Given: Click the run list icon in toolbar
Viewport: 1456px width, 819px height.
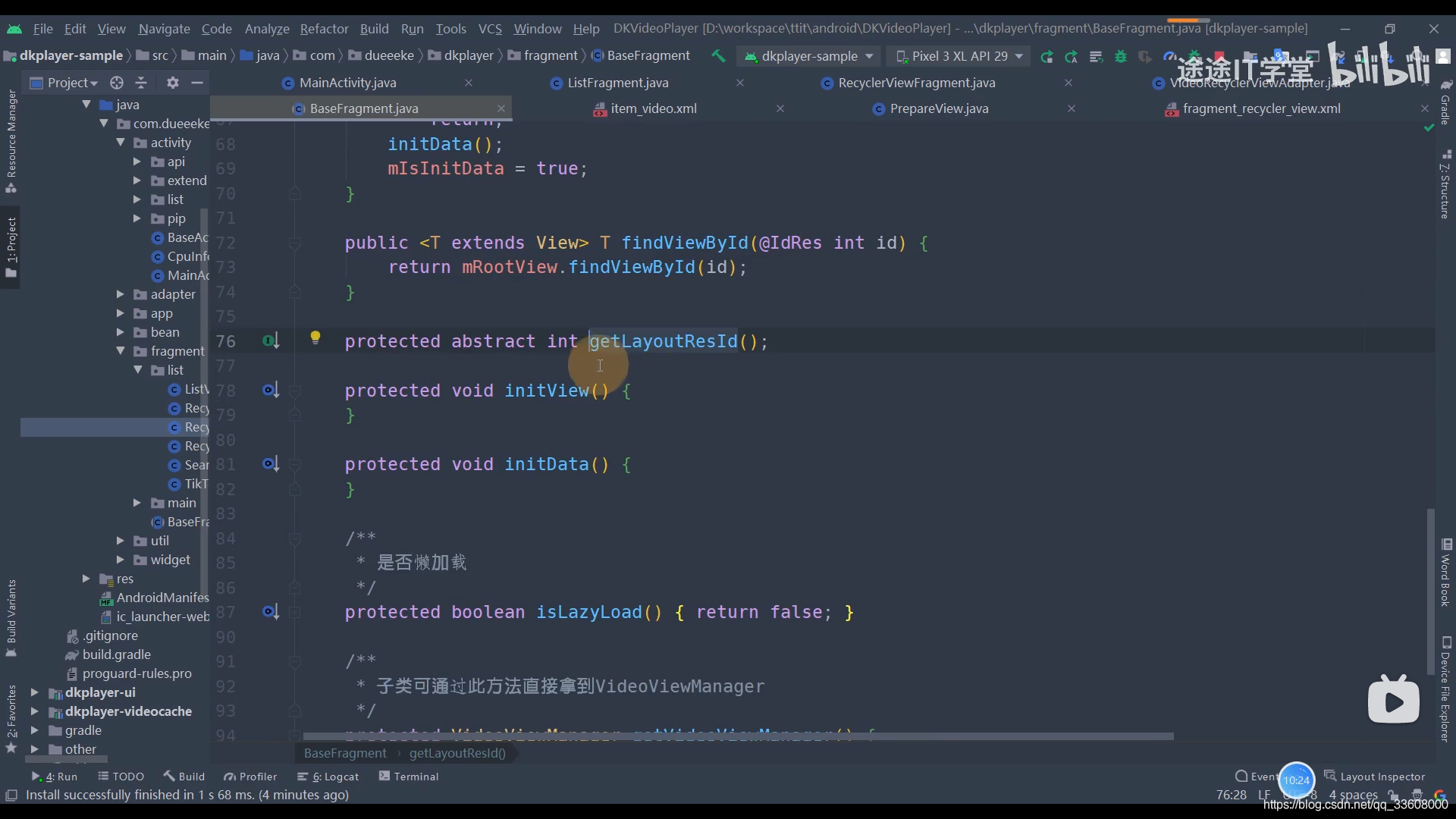Looking at the screenshot, I should pyautogui.click(x=1096, y=56).
